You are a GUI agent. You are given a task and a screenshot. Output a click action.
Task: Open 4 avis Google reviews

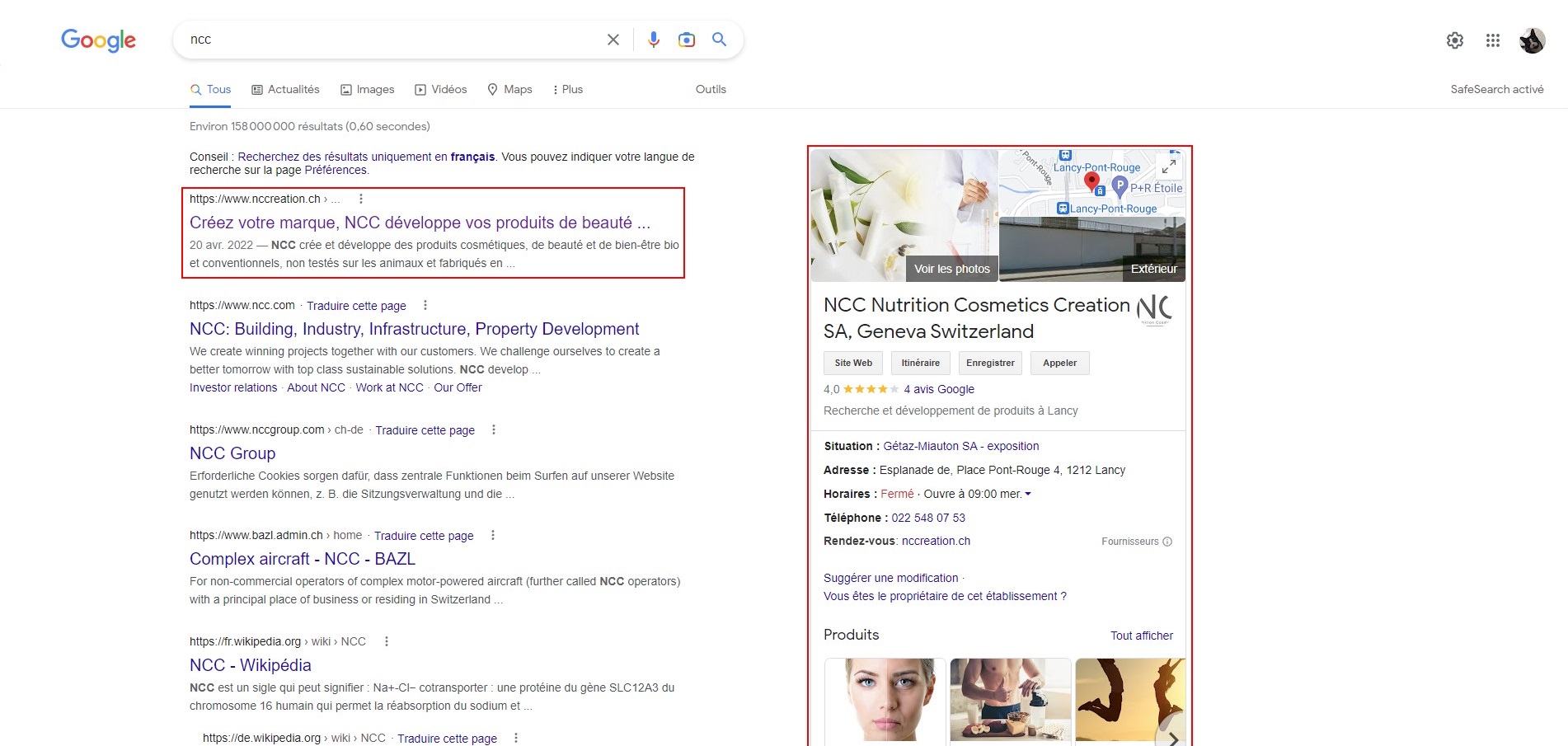[x=939, y=389]
